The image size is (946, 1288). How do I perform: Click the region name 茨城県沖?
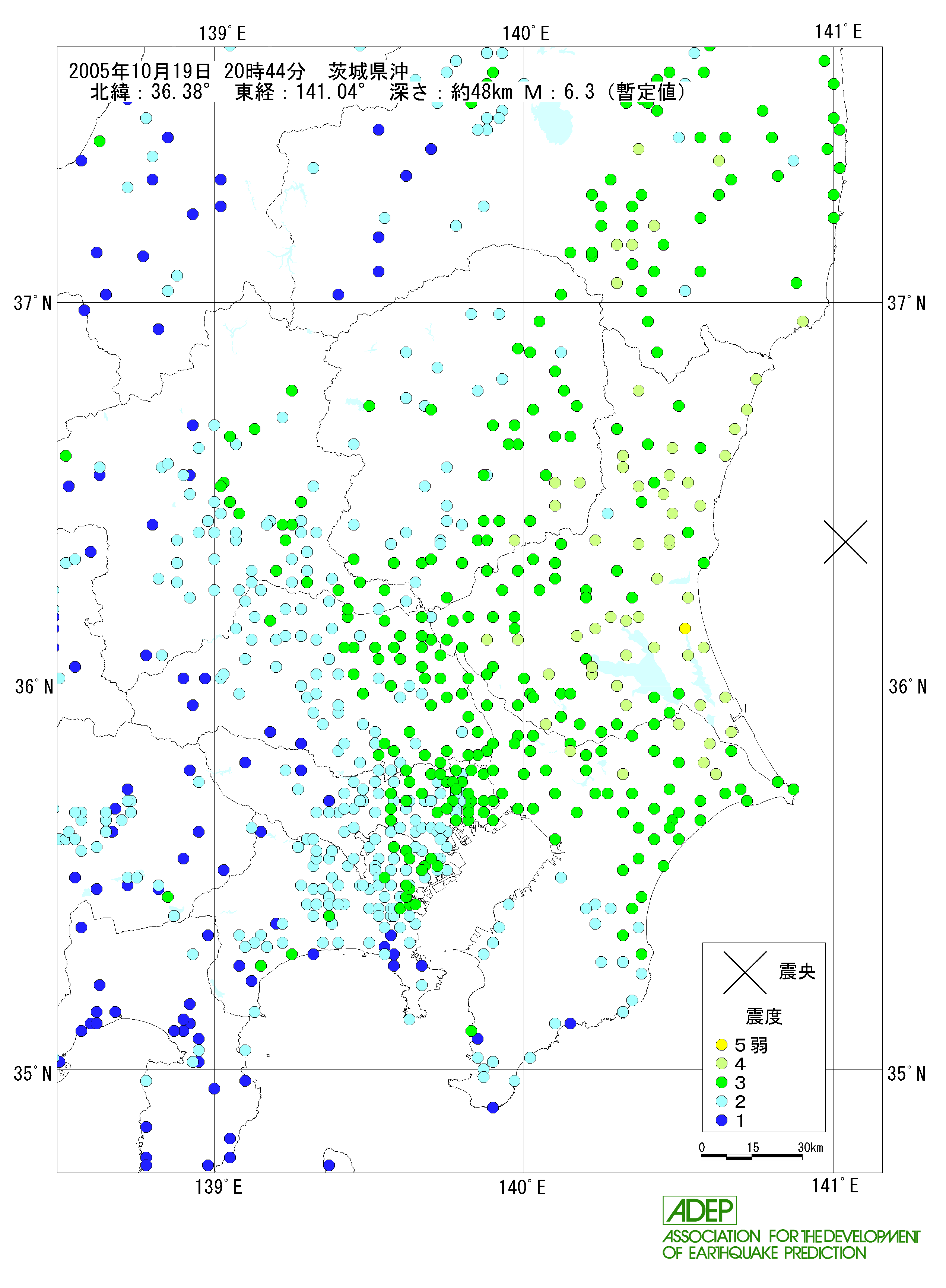(x=368, y=71)
